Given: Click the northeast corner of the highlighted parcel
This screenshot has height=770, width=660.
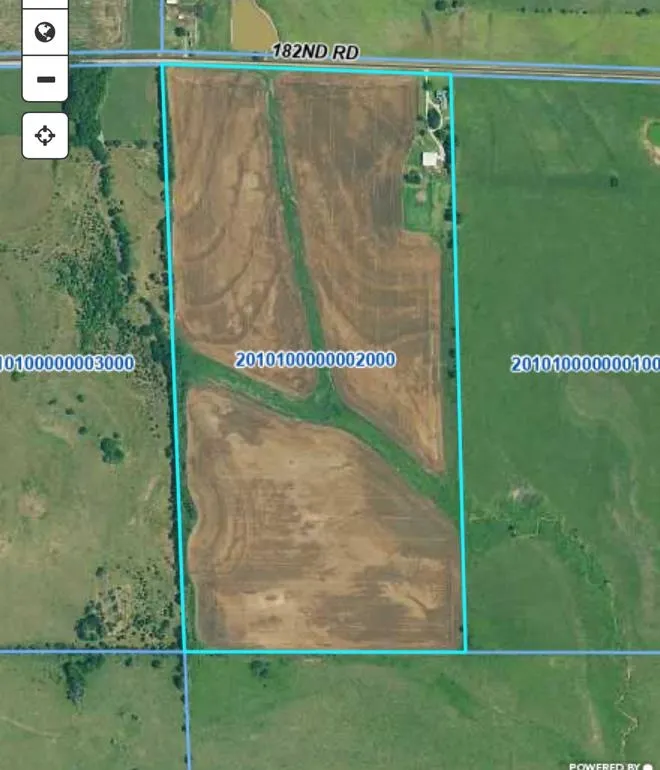Looking at the screenshot, I should (x=451, y=74).
